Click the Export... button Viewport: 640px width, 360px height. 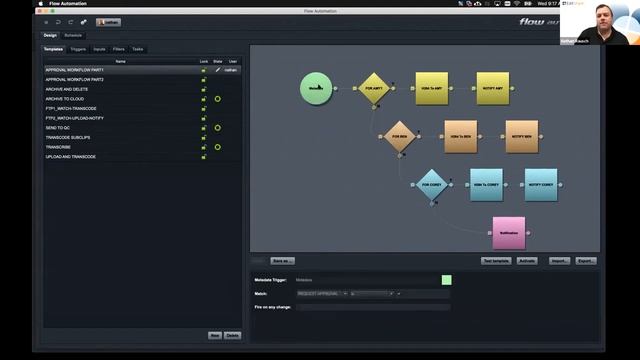[x=586, y=261]
